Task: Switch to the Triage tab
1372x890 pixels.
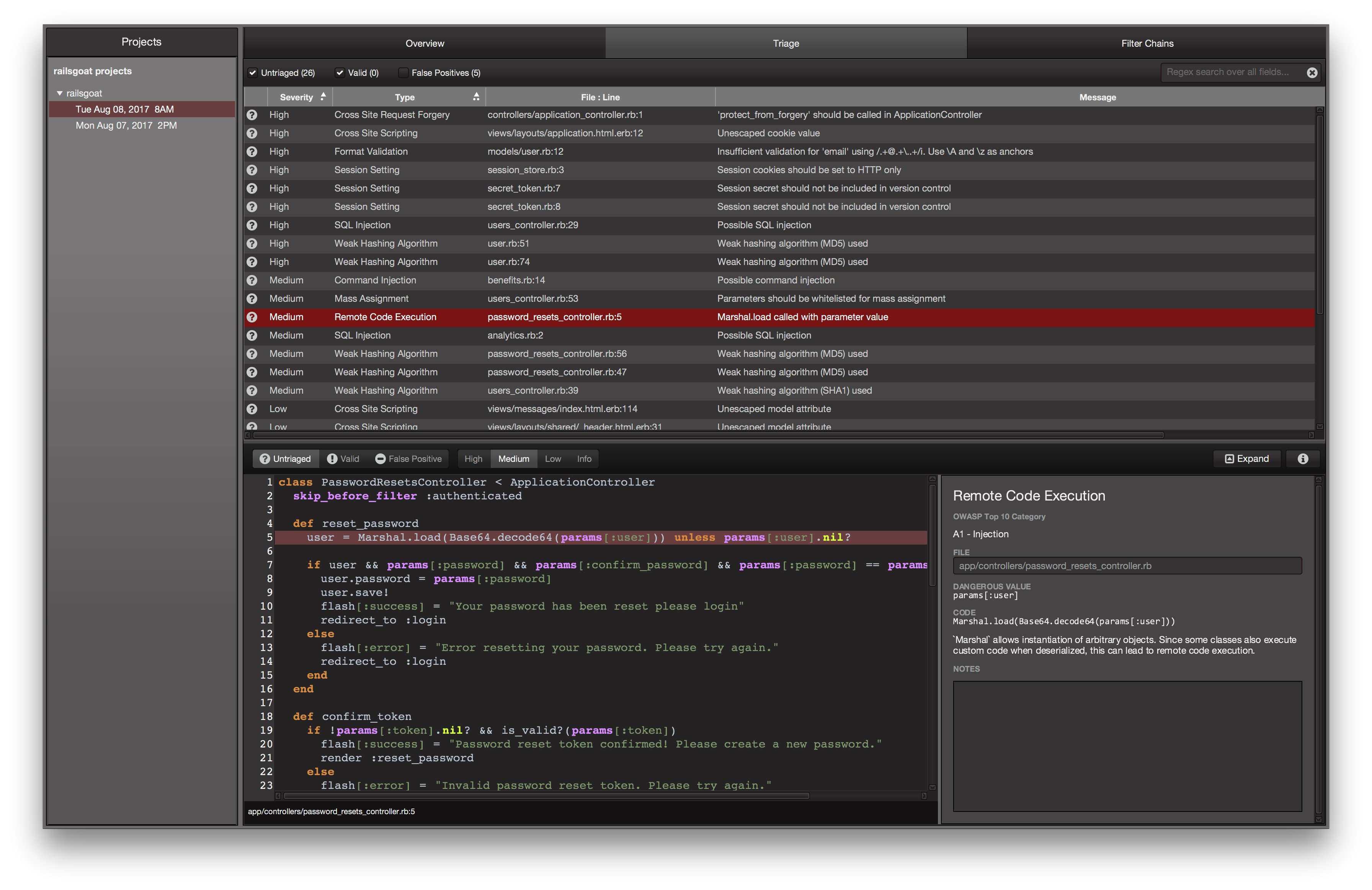Action: pyautogui.click(x=786, y=43)
